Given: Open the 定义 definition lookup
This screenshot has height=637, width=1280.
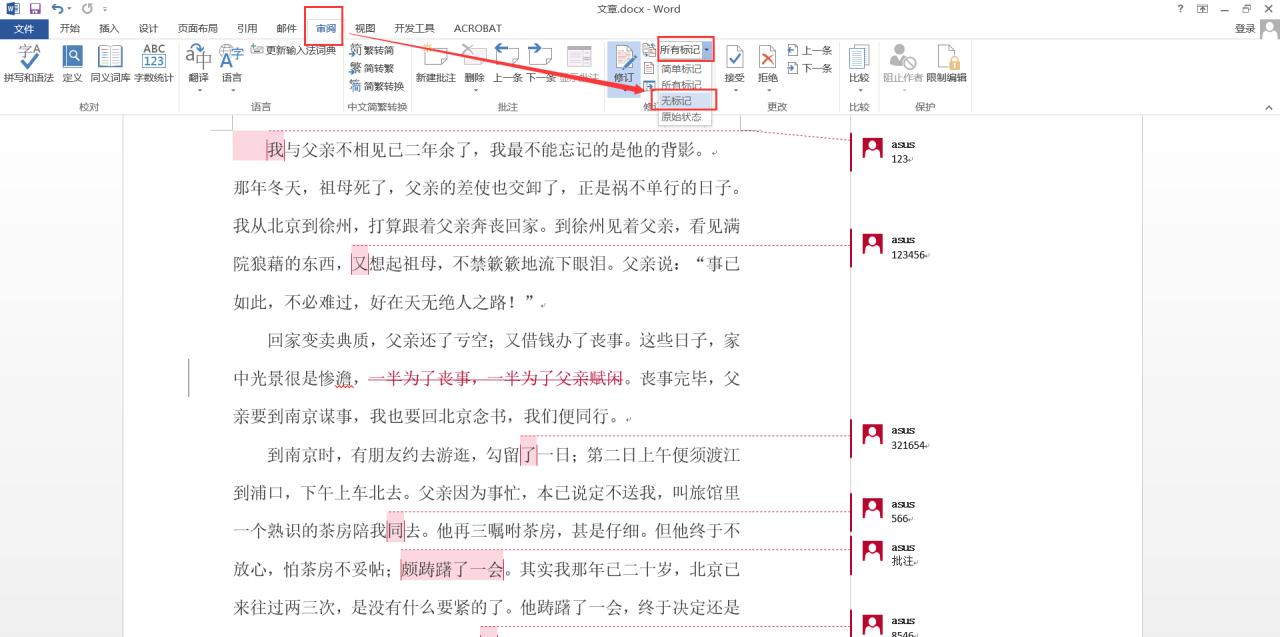Looking at the screenshot, I should click(x=72, y=64).
